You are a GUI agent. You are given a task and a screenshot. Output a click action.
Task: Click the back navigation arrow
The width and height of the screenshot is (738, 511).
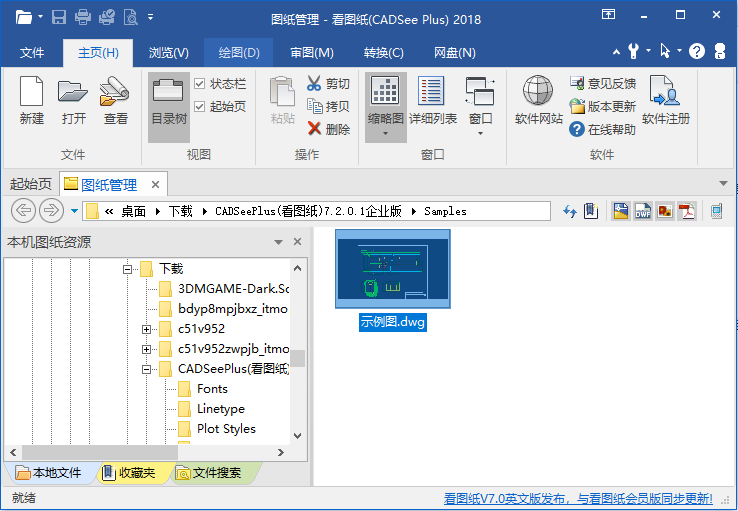23,211
